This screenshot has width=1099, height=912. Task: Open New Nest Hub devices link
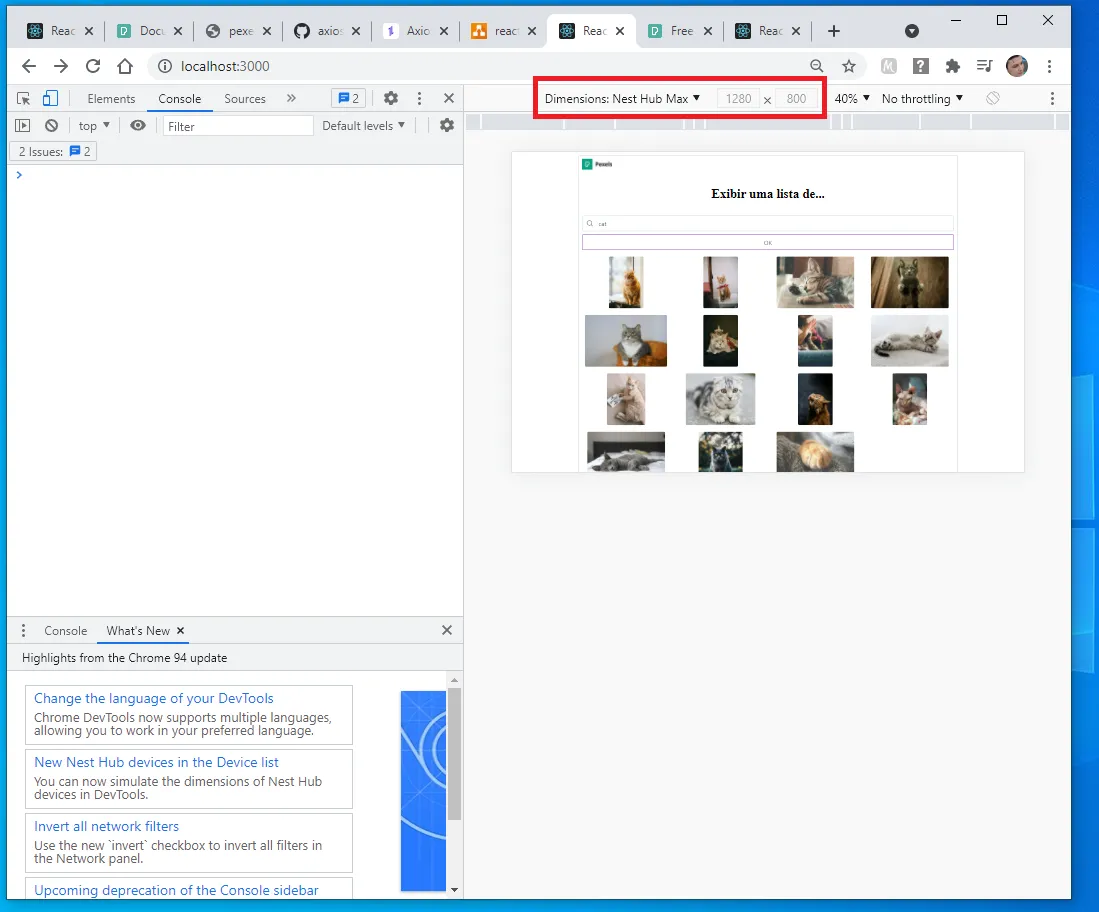tap(156, 762)
